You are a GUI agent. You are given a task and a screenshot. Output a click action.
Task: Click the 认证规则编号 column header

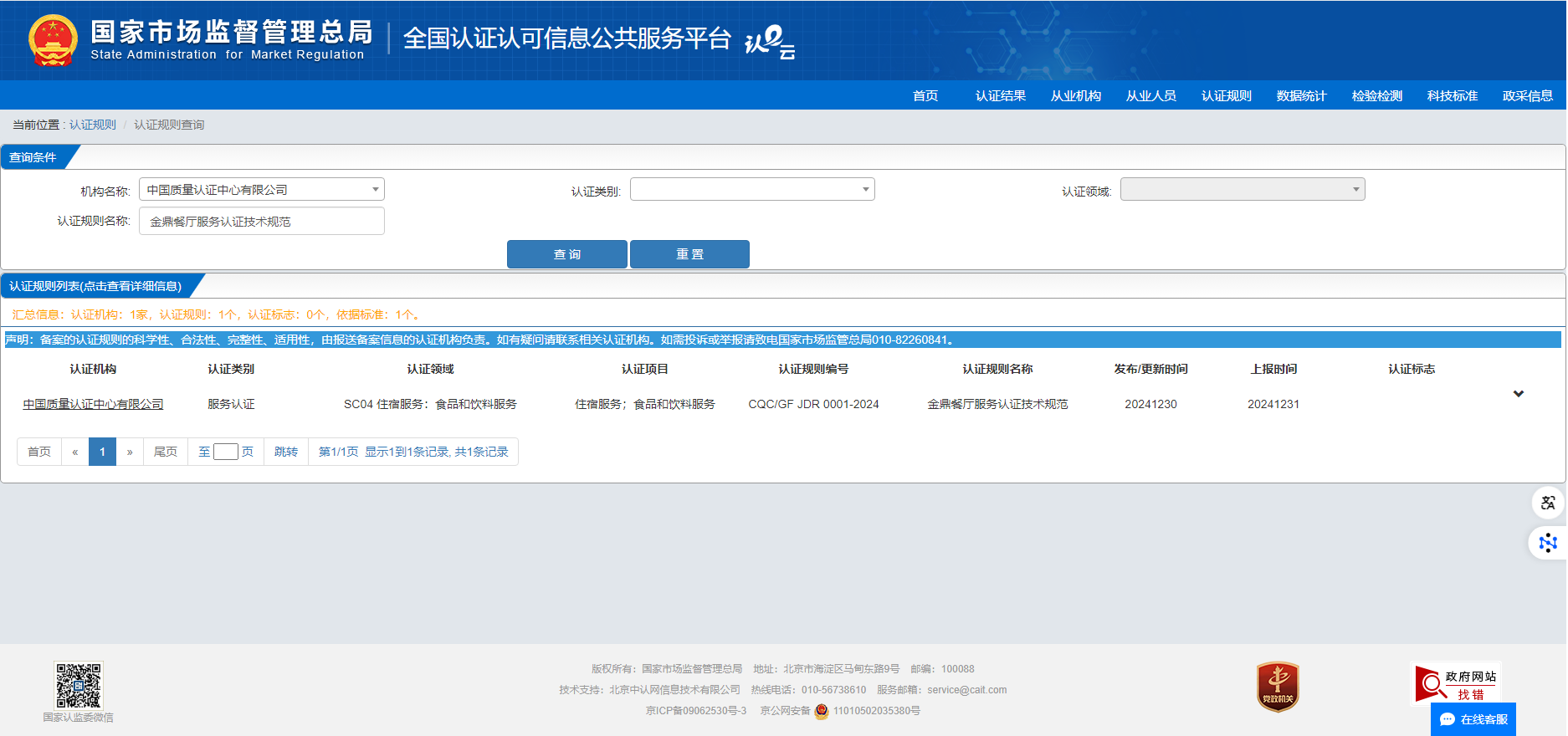[x=813, y=369]
